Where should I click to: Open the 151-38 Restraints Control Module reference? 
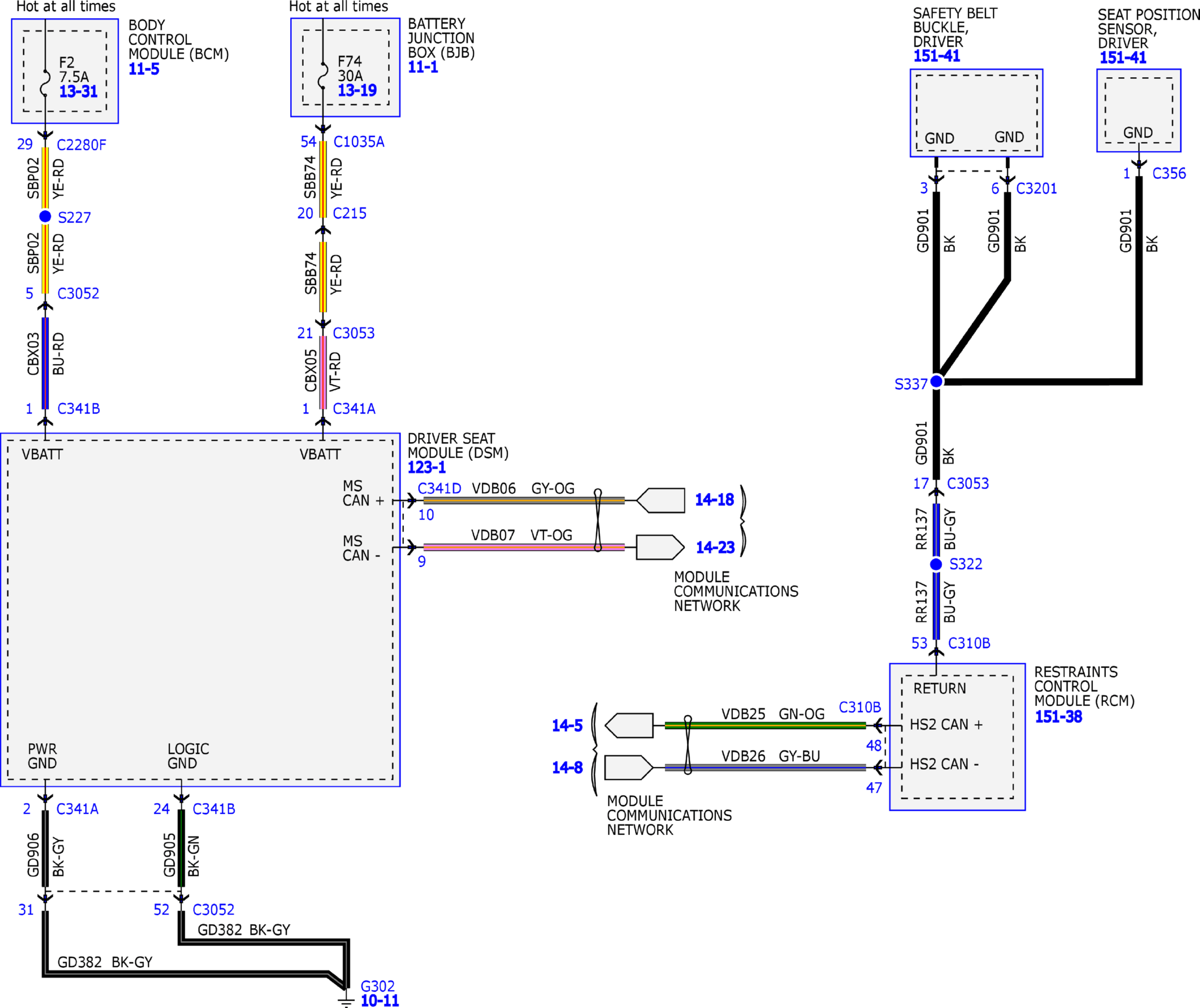1058,717
